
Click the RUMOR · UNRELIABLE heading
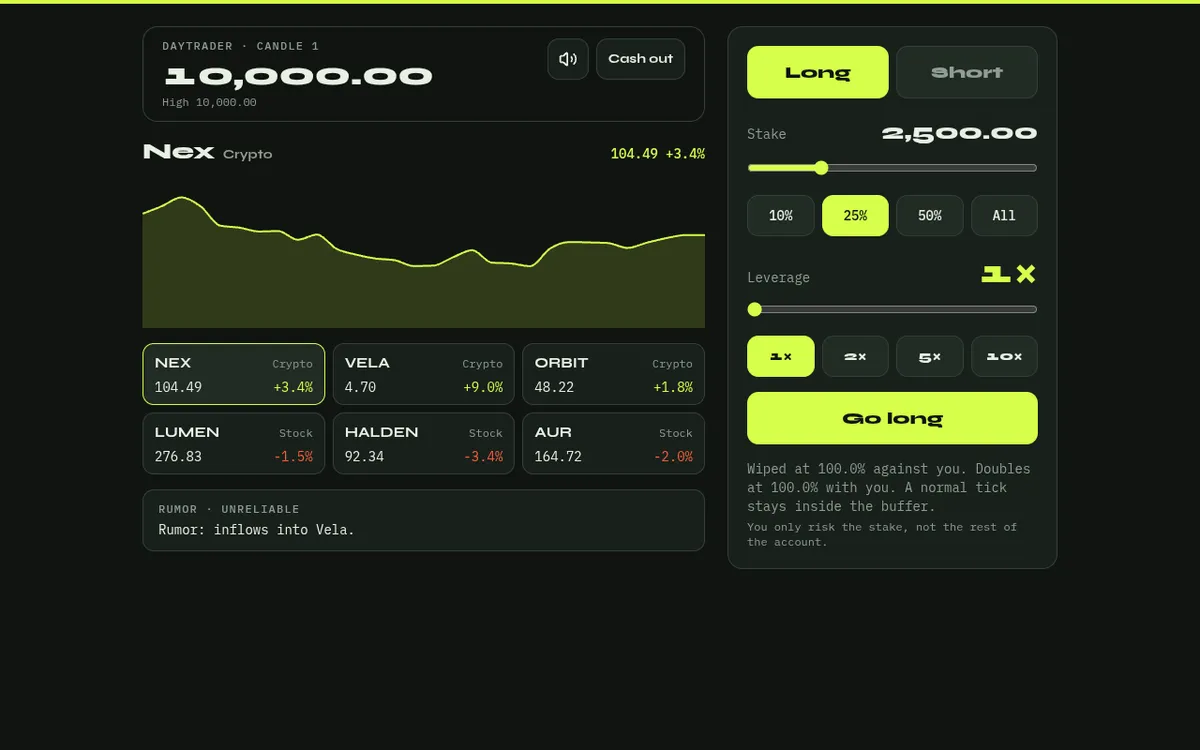[x=229, y=509]
